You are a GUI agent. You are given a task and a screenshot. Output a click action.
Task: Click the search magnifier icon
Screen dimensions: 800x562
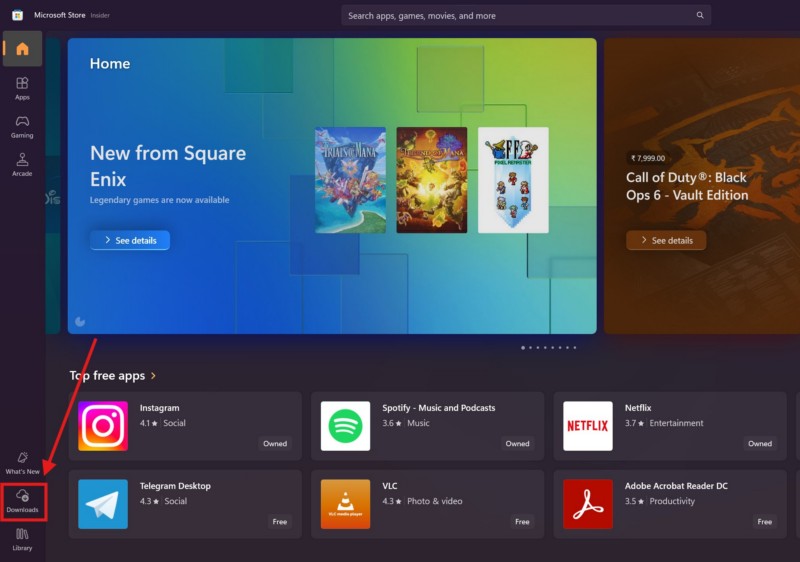click(x=700, y=15)
